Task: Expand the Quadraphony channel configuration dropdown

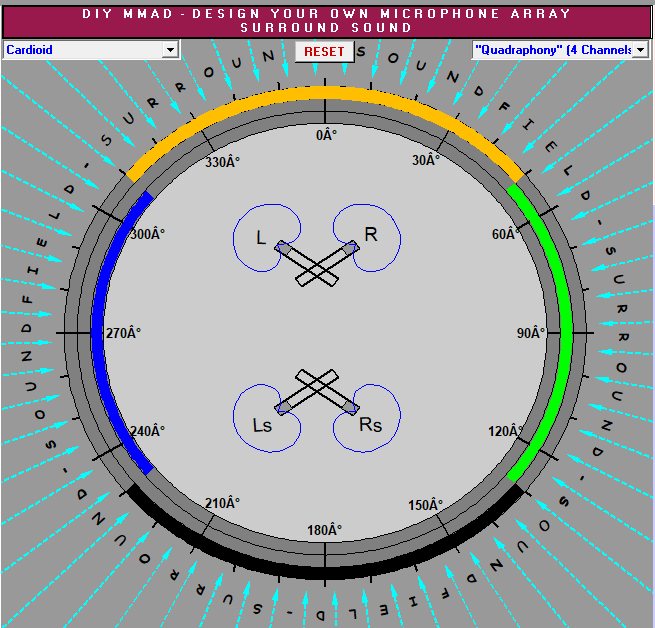Action: (x=640, y=49)
